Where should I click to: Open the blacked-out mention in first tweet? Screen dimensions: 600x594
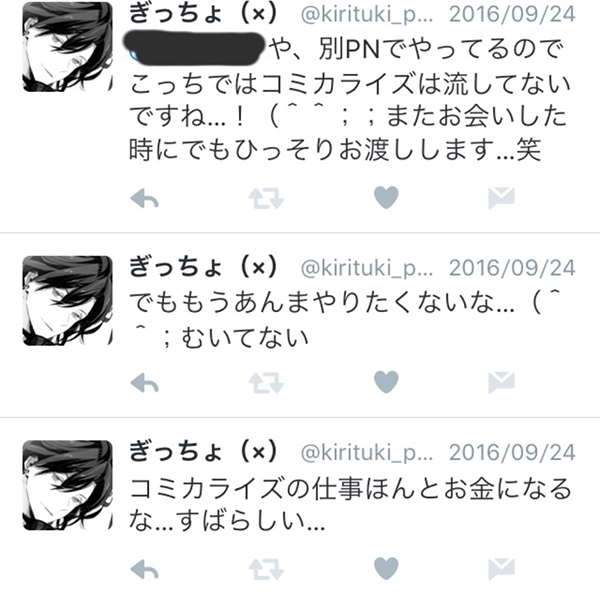pyautogui.click(x=195, y=48)
